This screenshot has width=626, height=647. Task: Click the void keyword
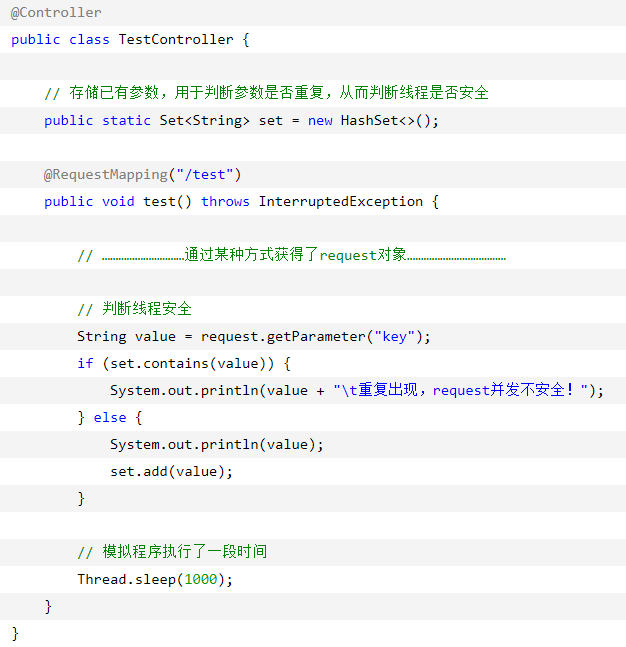click(x=118, y=202)
